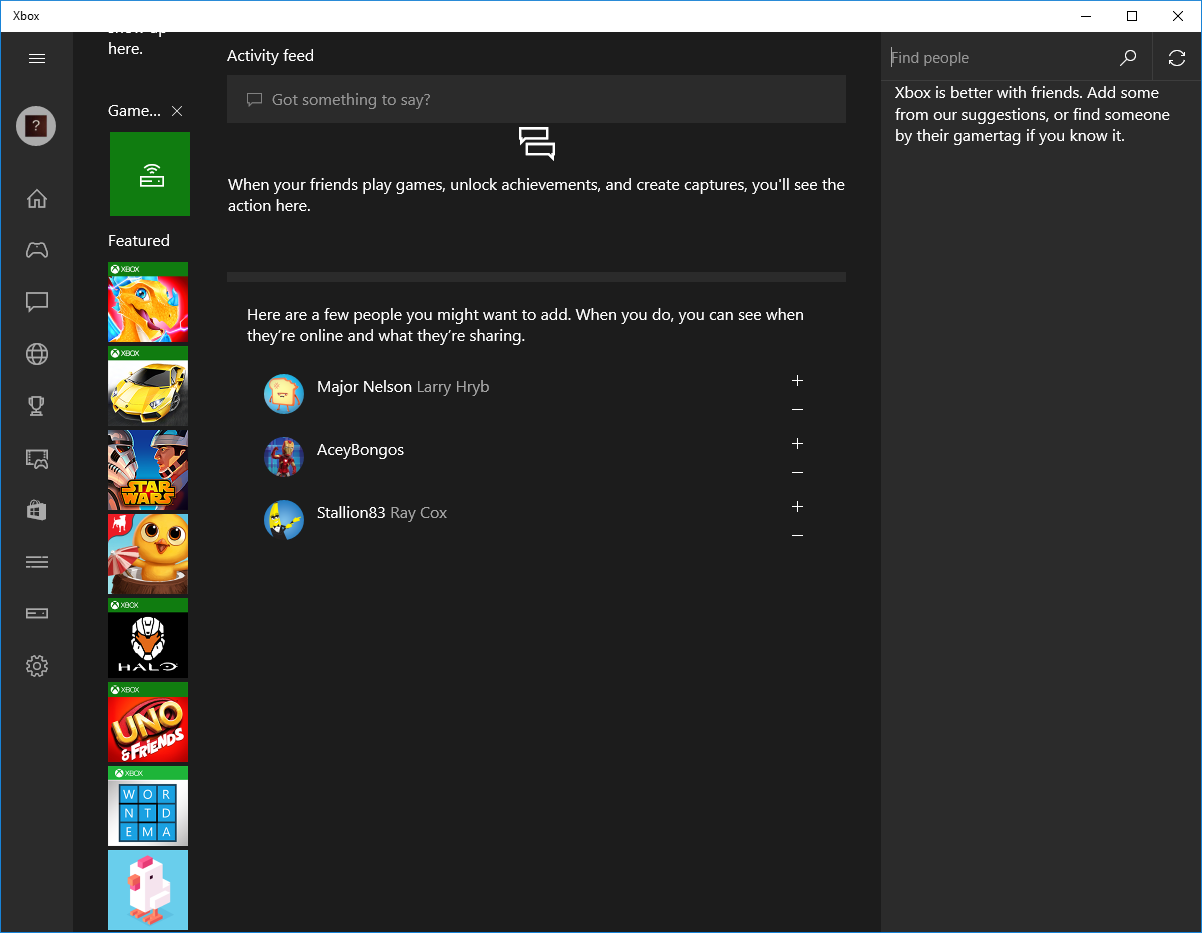This screenshot has width=1202, height=933.
Task: Click the search magnifier for Find people
Action: pos(1128,58)
